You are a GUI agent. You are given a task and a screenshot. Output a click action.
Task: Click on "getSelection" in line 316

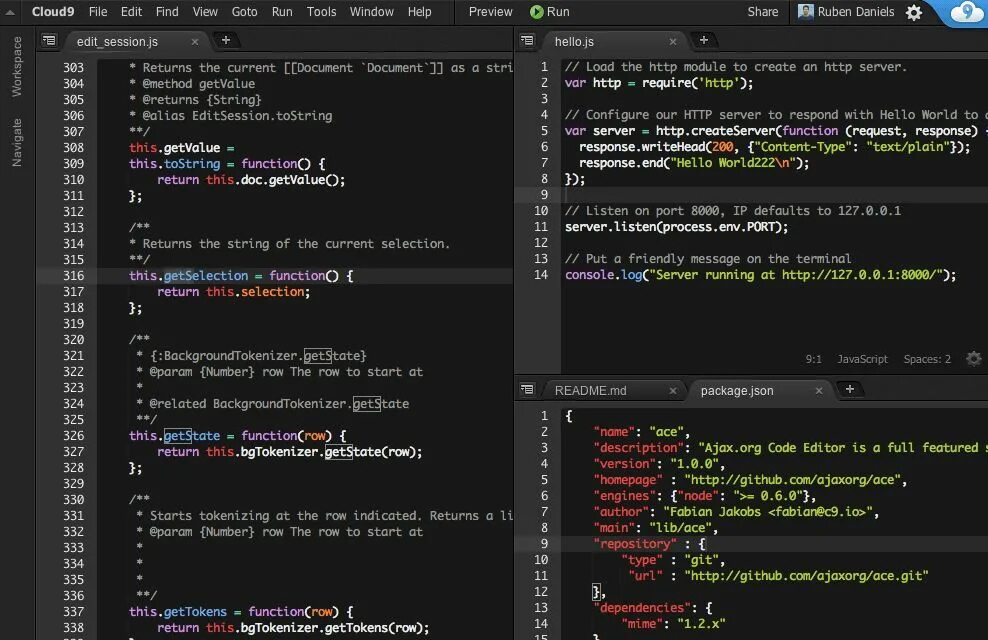[x=206, y=275]
